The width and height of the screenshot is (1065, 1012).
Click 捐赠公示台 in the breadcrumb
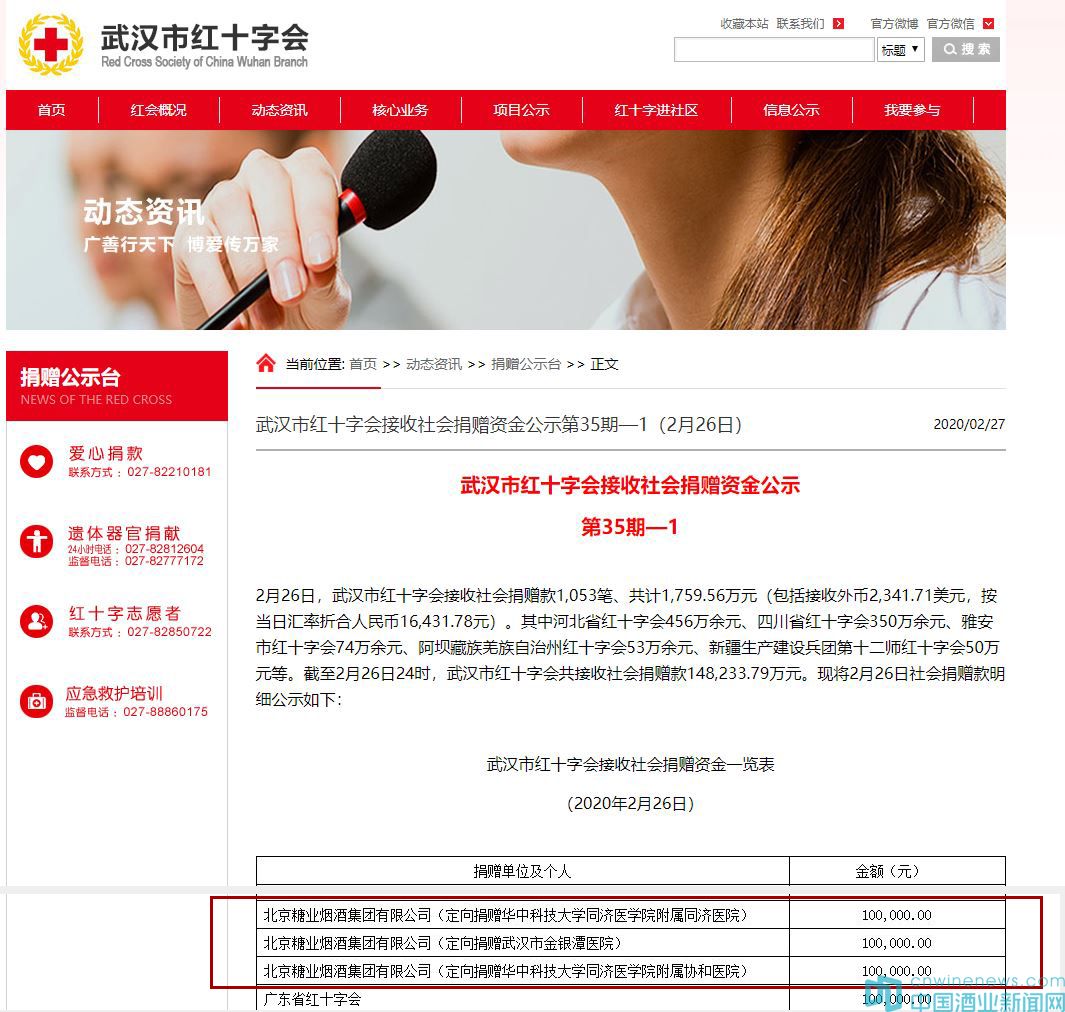pos(526,364)
